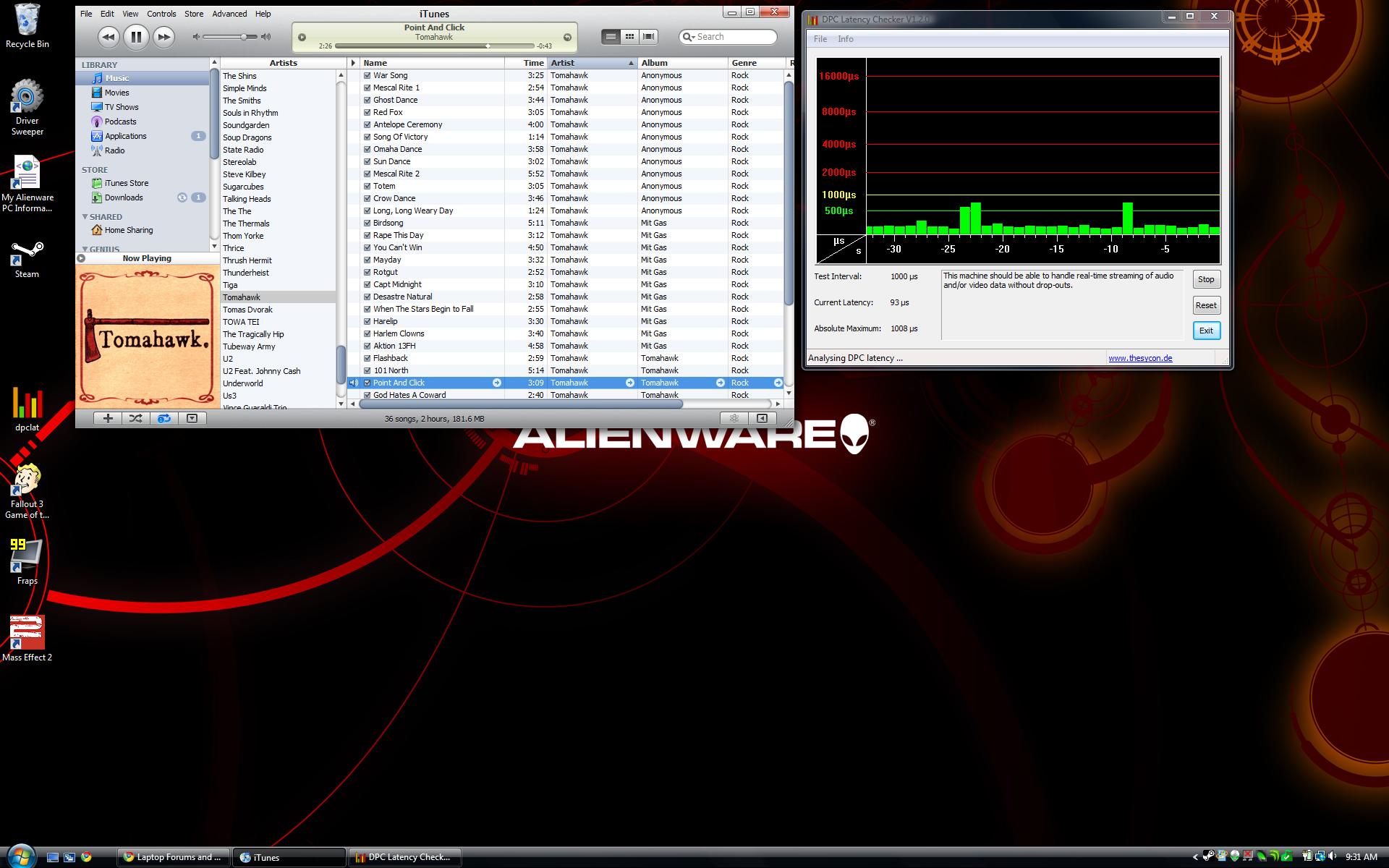Switch iTunes to grid view
The image size is (1389, 868).
[x=630, y=37]
